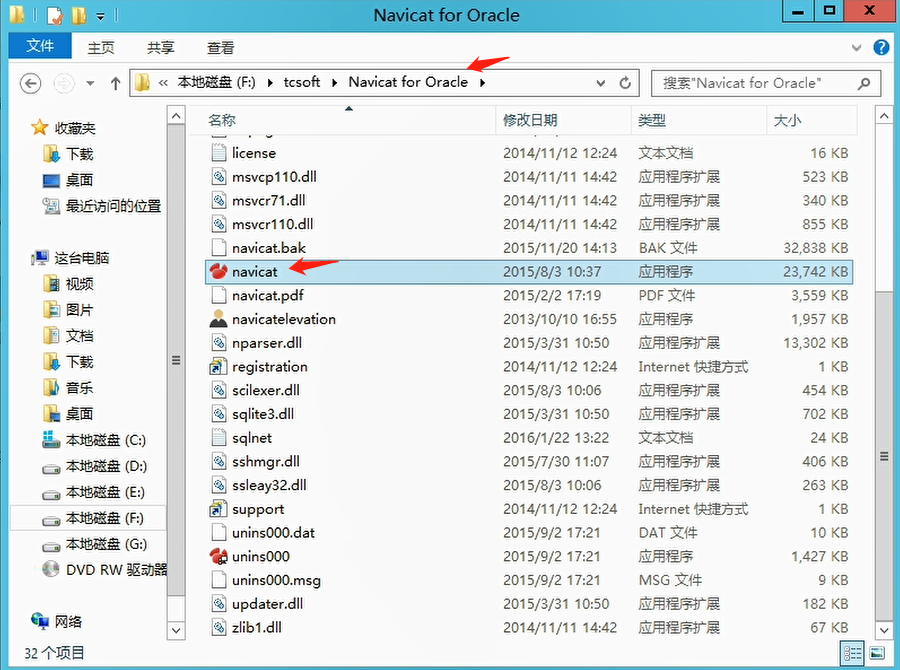900x670 pixels.
Task: Expand the Navicat for Oracle breadcrumb arrow
Action: tap(482, 83)
